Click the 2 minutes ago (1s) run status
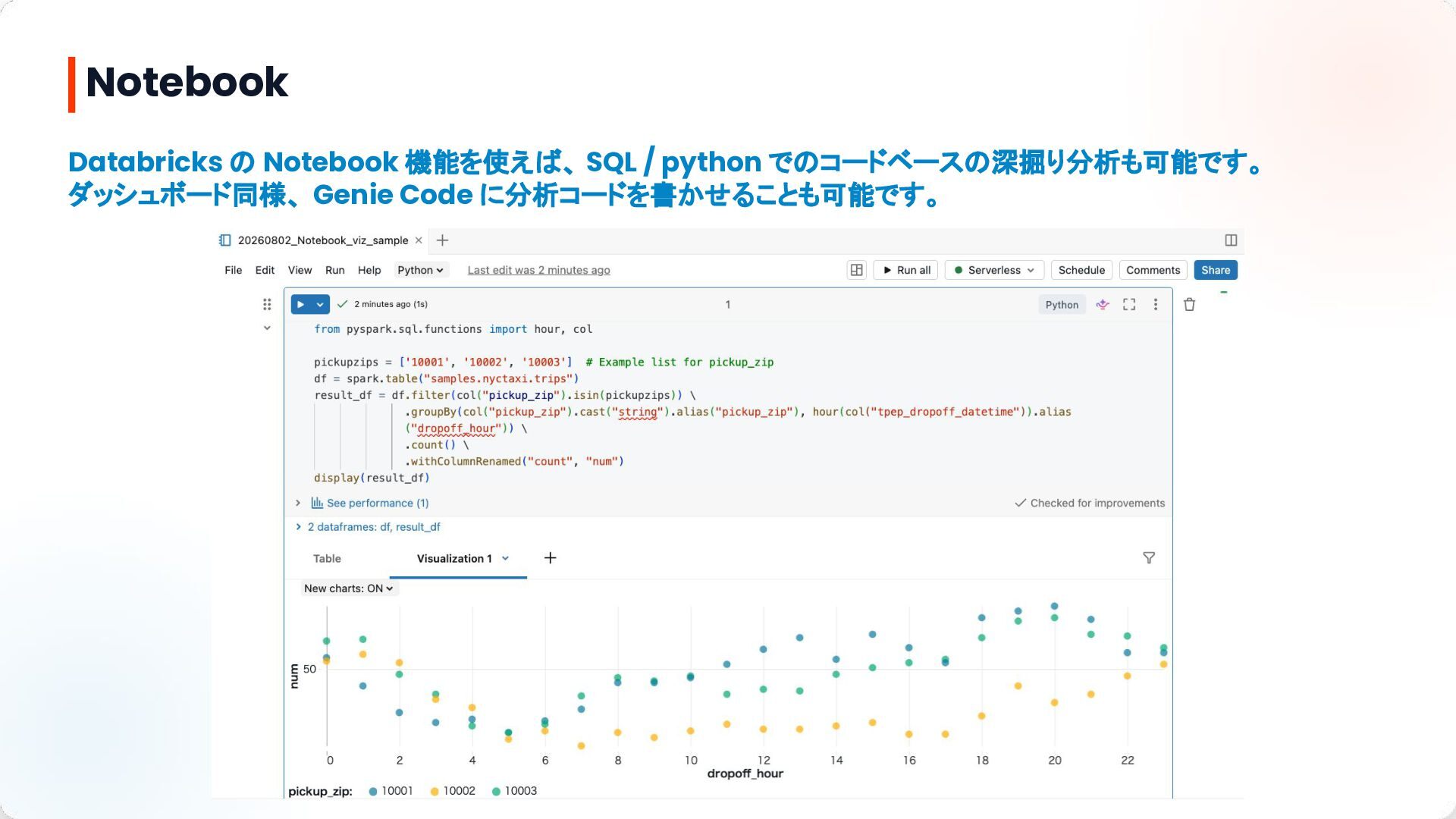Viewport: 1456px width, 819px height. pos(391,304)
